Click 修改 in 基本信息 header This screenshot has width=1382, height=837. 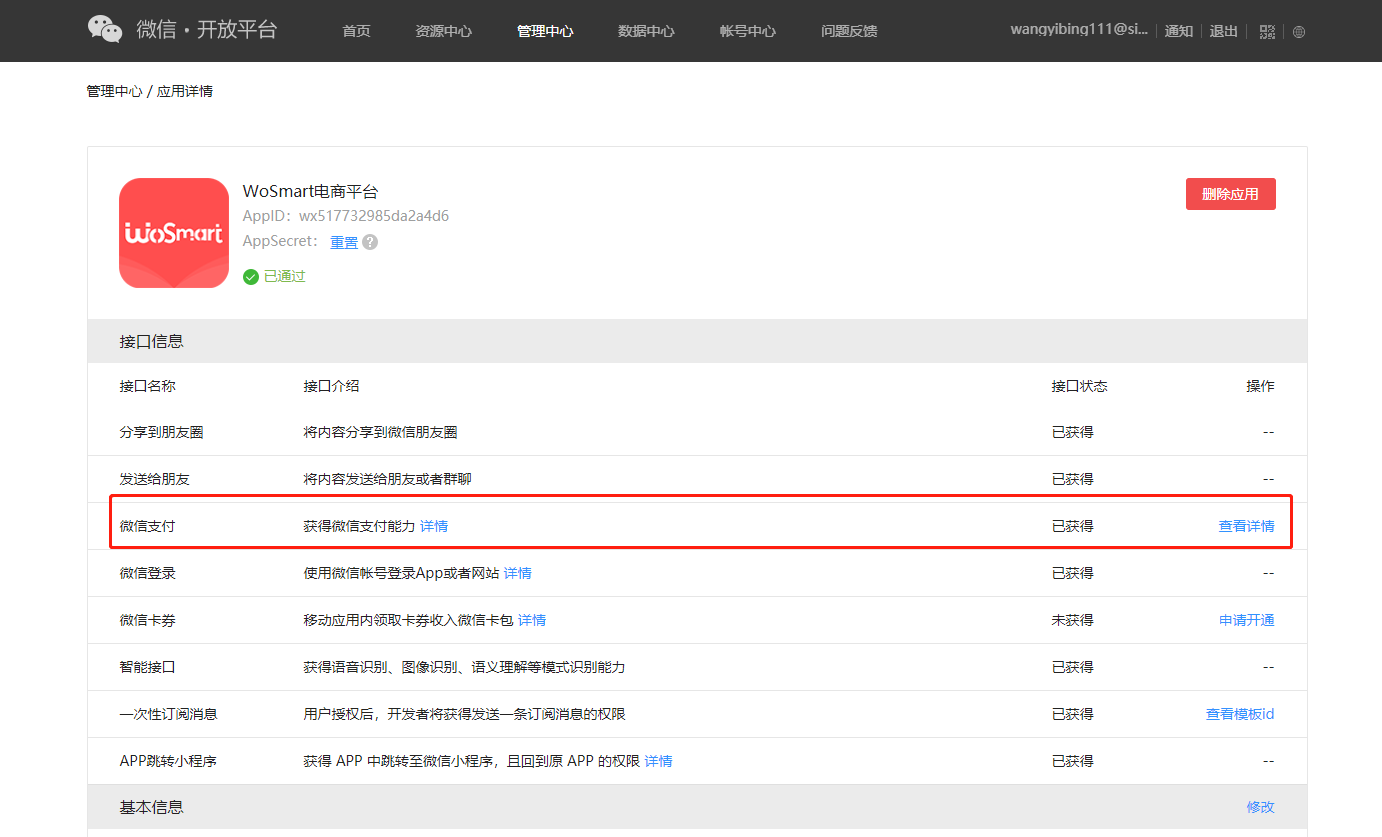tap(1260, 807)
